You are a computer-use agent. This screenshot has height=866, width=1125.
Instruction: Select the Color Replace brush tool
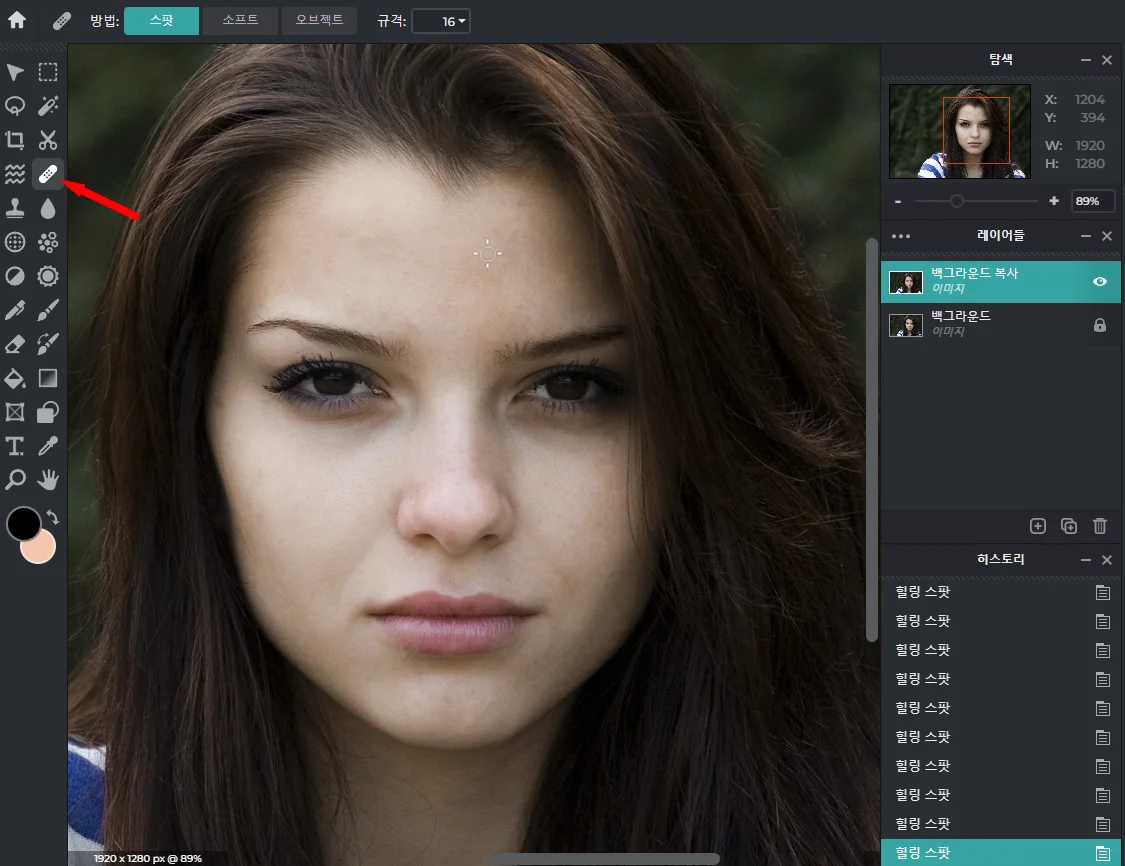tap(48, 344)
